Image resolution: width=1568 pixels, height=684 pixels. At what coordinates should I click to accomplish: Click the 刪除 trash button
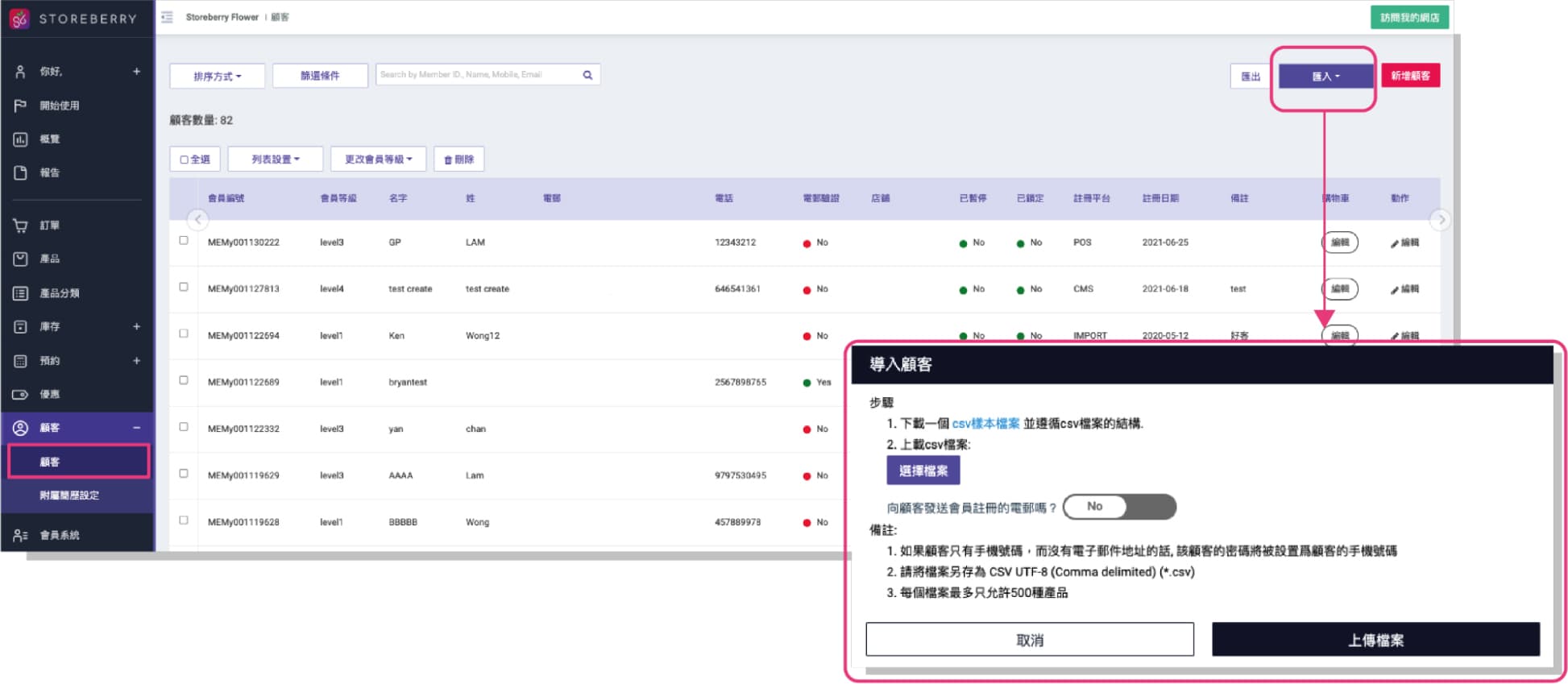458,159
